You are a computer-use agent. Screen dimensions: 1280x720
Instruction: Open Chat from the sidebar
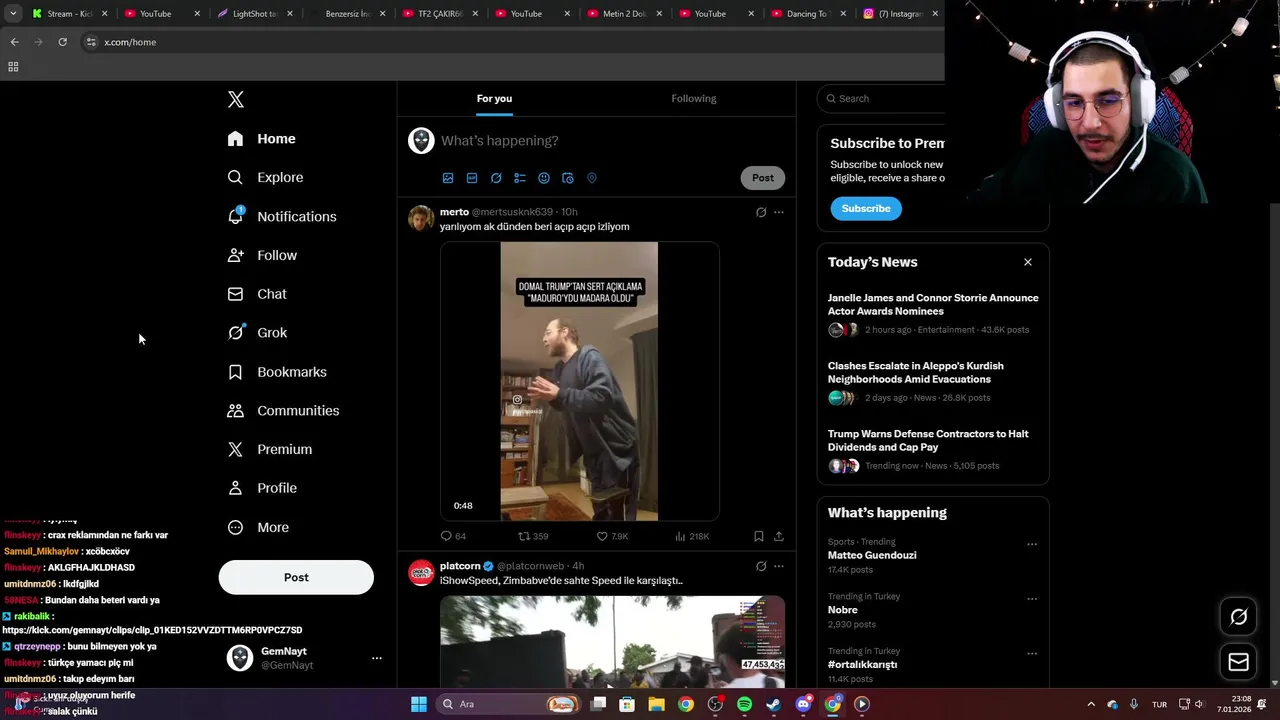tap(257, 294)
